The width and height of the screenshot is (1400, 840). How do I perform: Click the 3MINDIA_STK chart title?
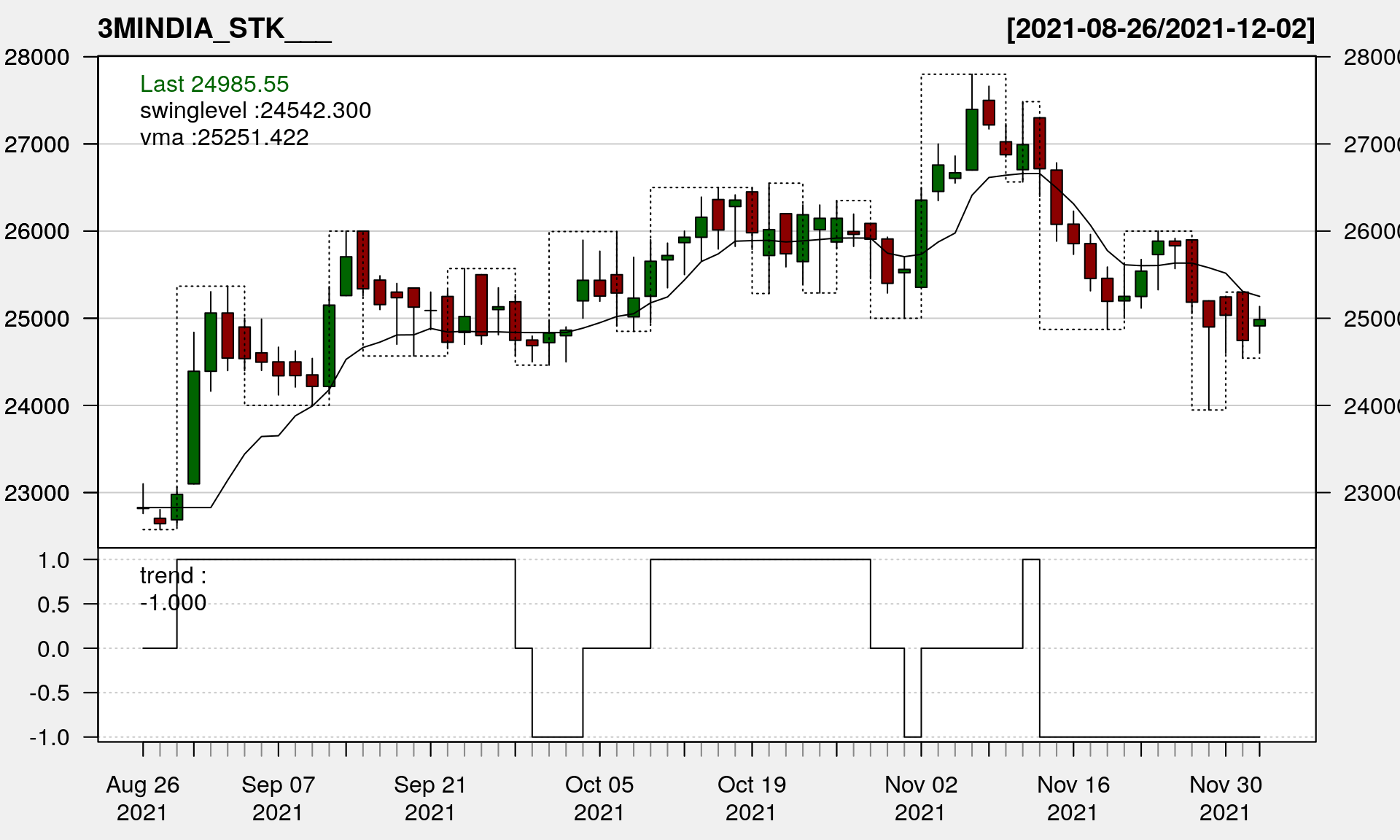(214, 29)
